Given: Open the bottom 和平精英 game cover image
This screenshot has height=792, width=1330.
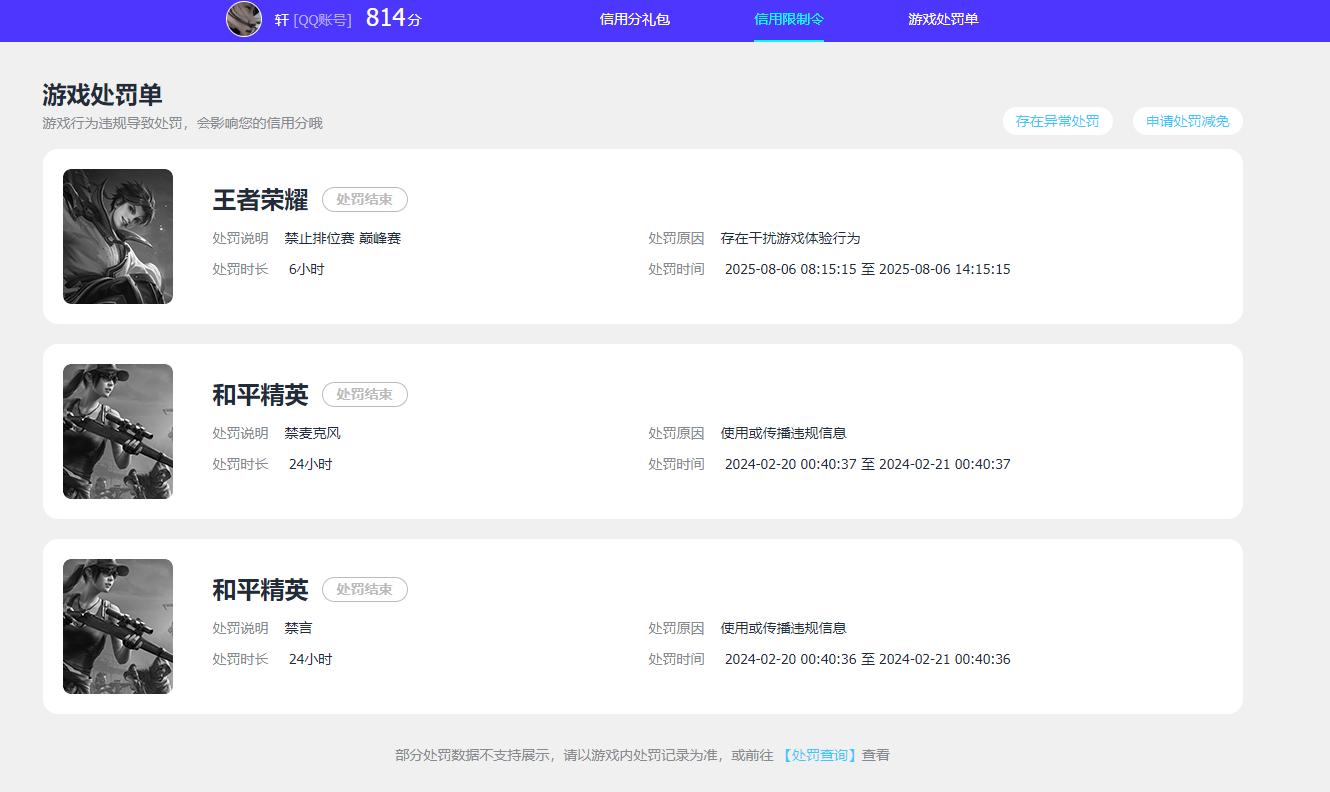Looking at the screenshot, I should click(x=117, y=626).
